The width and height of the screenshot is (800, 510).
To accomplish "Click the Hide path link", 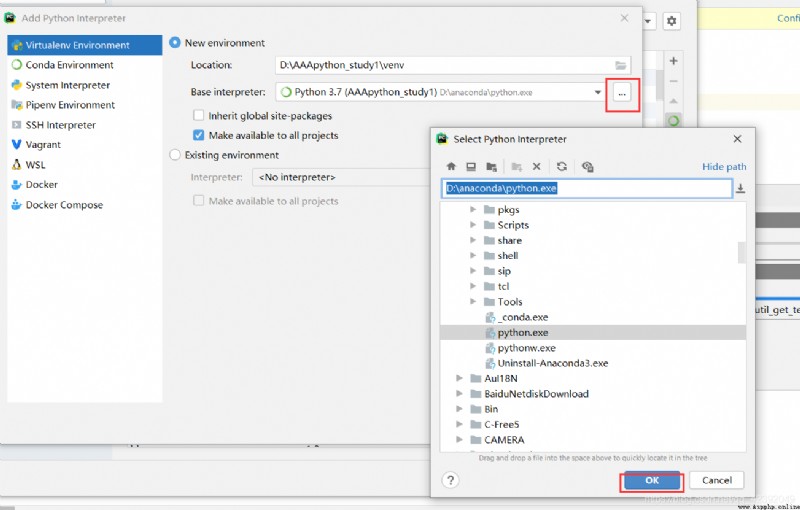I will click(724, 167).
